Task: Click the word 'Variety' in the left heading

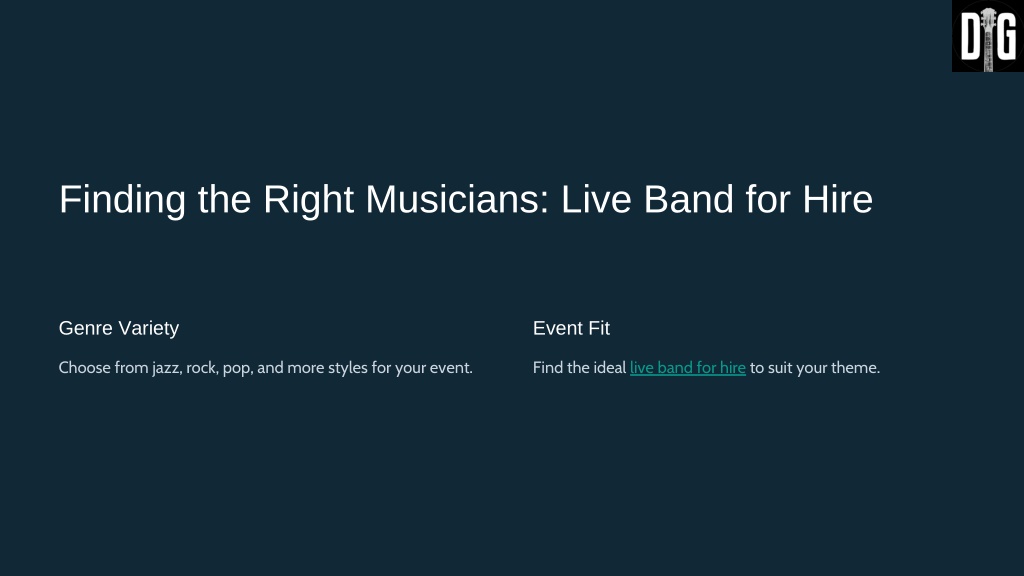Action: 149,328
